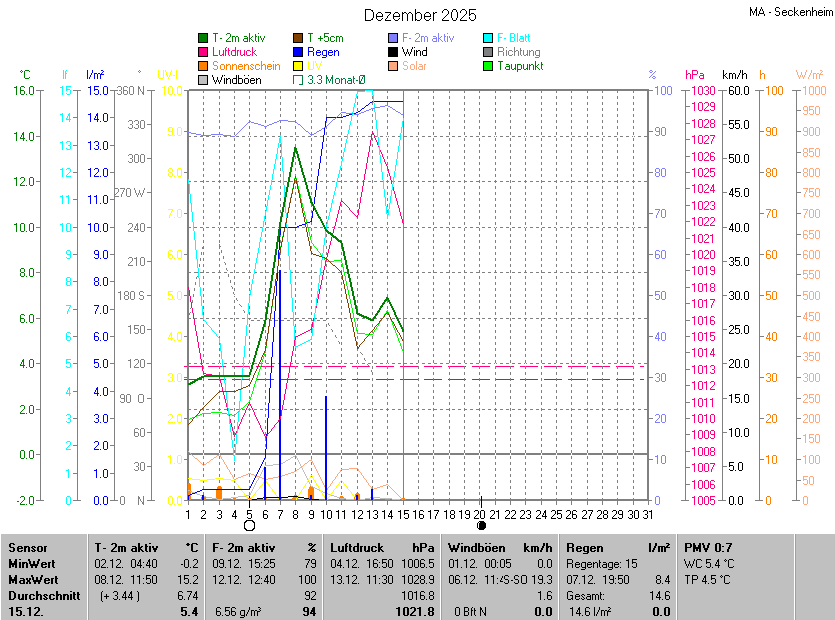835x620 pixels.
Task: Click day 15 on the date axis
Action: [x=403, y=514]
